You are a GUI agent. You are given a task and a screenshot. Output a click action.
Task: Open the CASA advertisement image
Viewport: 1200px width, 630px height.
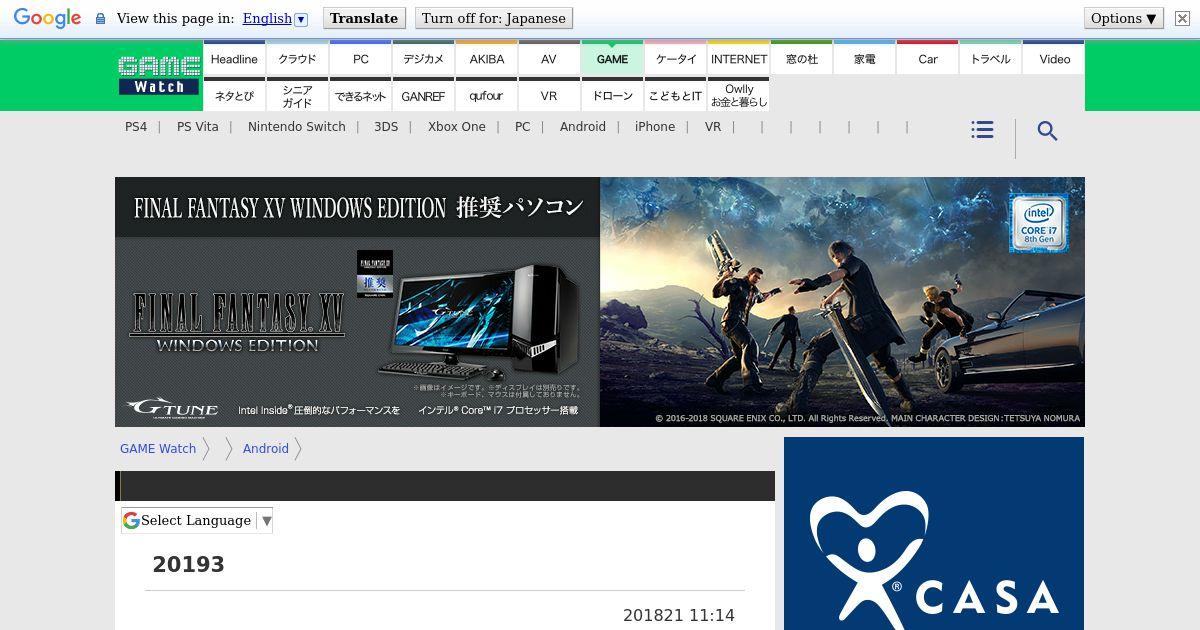click(934, 534)
